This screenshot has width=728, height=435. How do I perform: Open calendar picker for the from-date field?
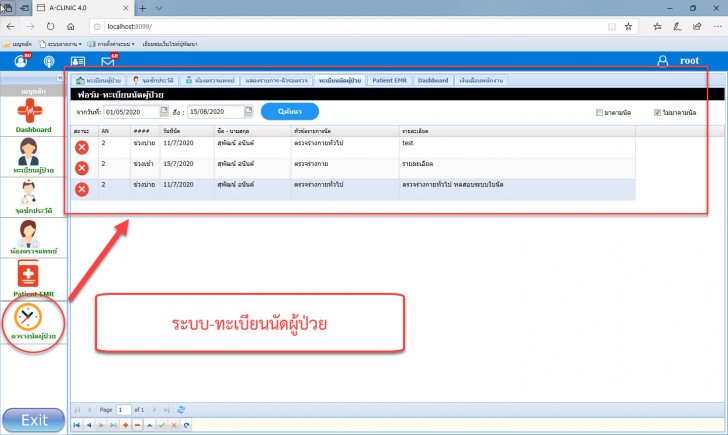[x=164, y=111]
